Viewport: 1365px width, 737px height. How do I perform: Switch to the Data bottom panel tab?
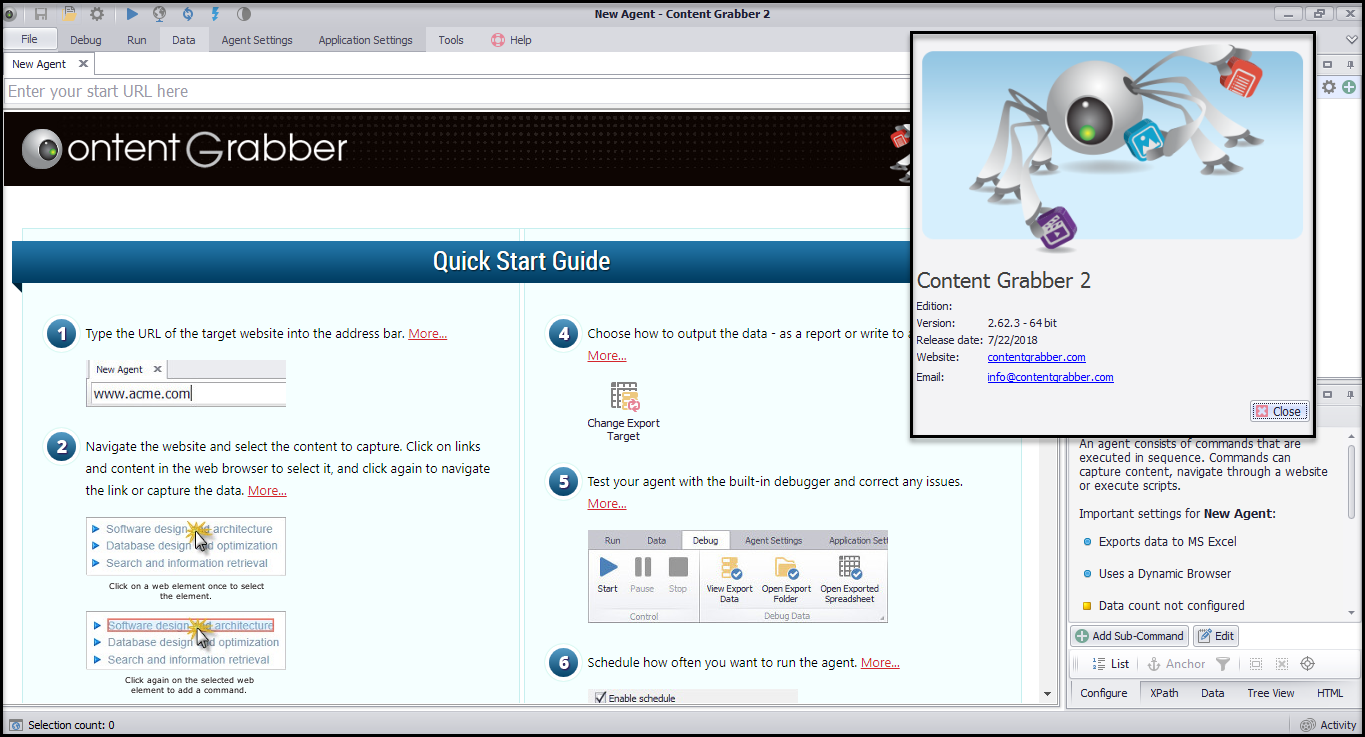[1213, 693]
